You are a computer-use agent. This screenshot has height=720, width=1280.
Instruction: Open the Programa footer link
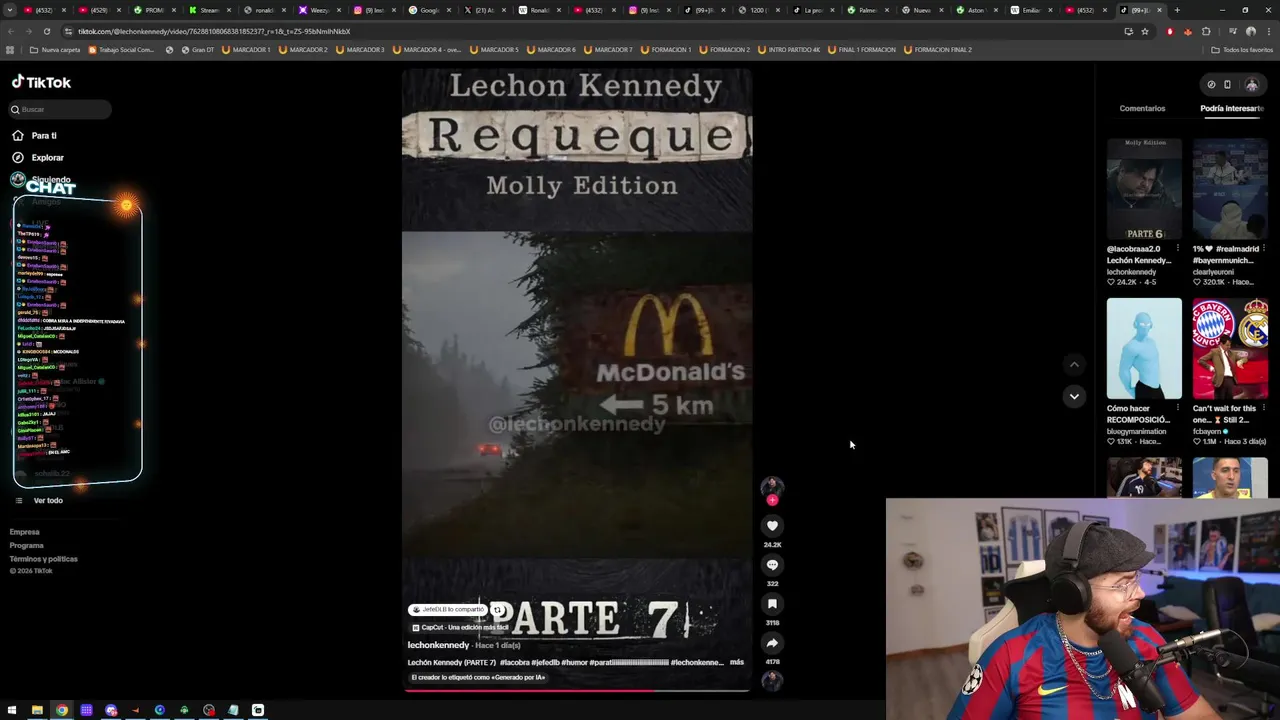27,545
